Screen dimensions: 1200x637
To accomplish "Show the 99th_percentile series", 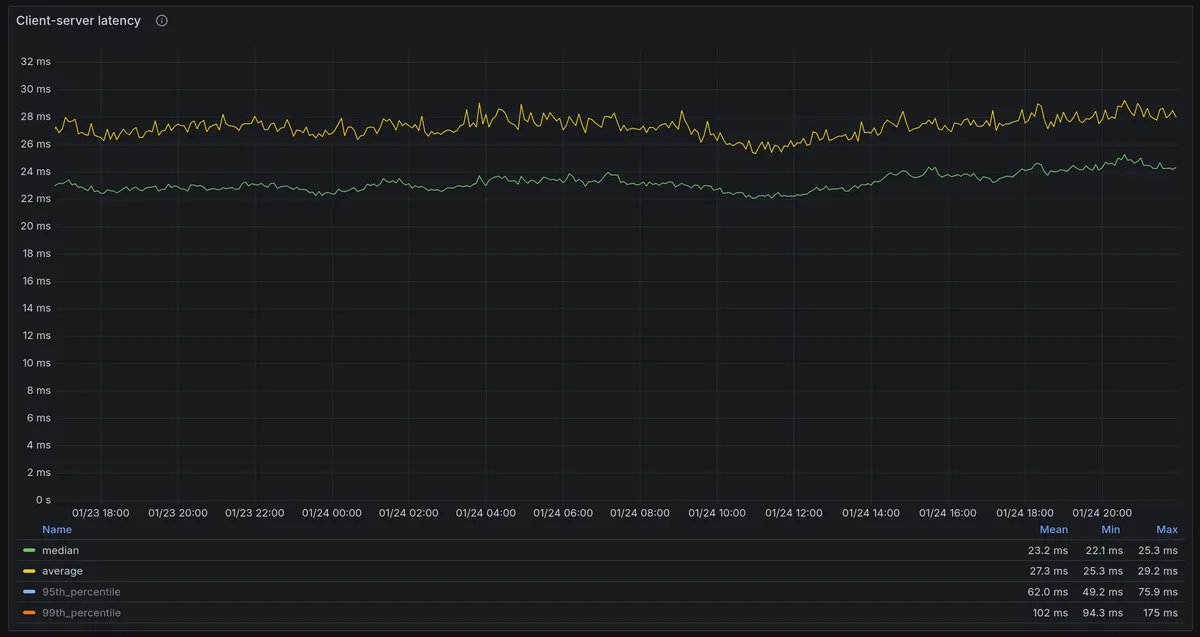I will [81, 613].
